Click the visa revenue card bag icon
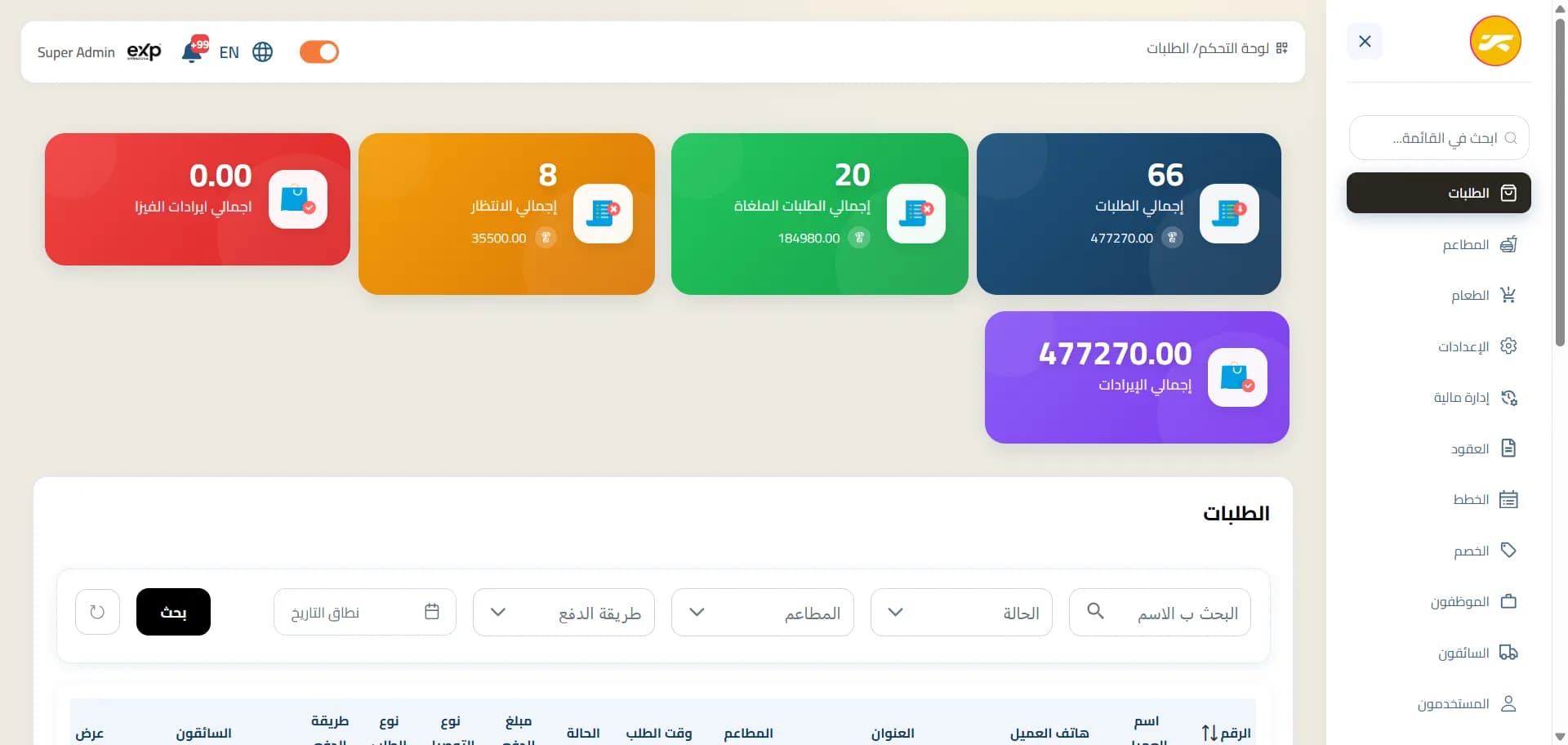 298,199
